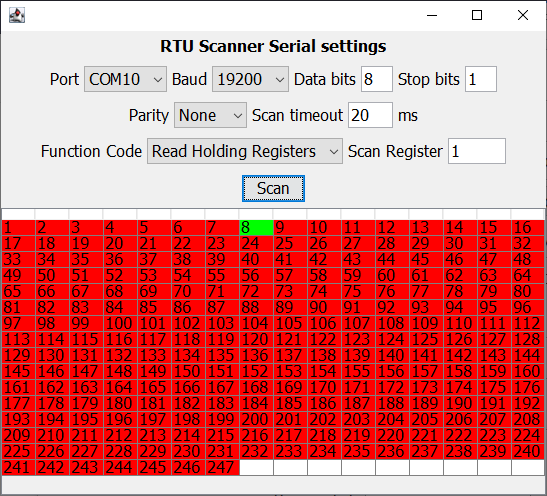Expand the Baud rate 19200 dropdown

coord(250,79)
